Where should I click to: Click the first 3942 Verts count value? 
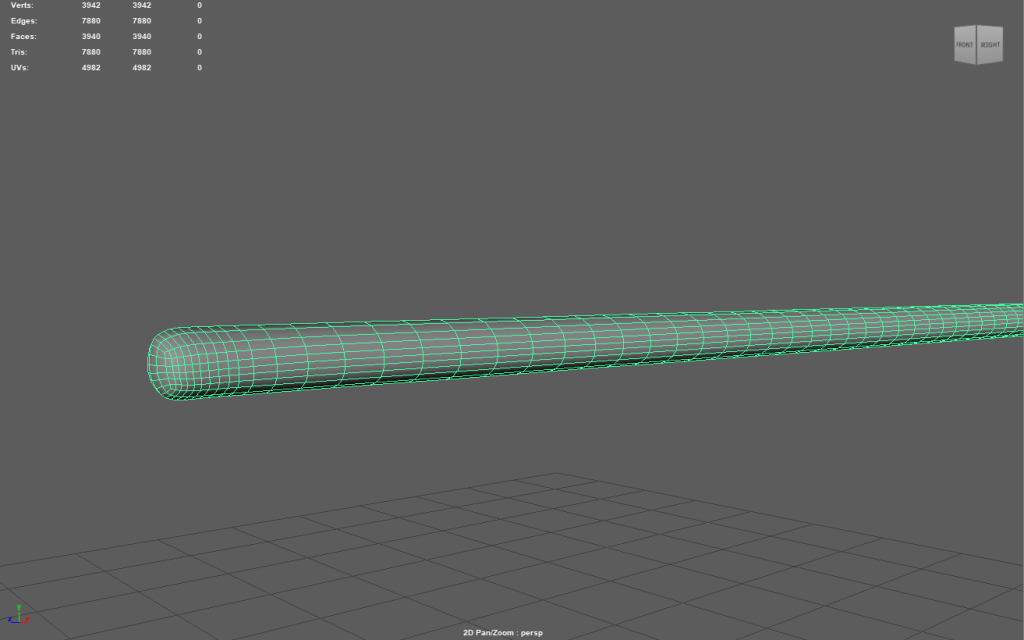(91, 5)
